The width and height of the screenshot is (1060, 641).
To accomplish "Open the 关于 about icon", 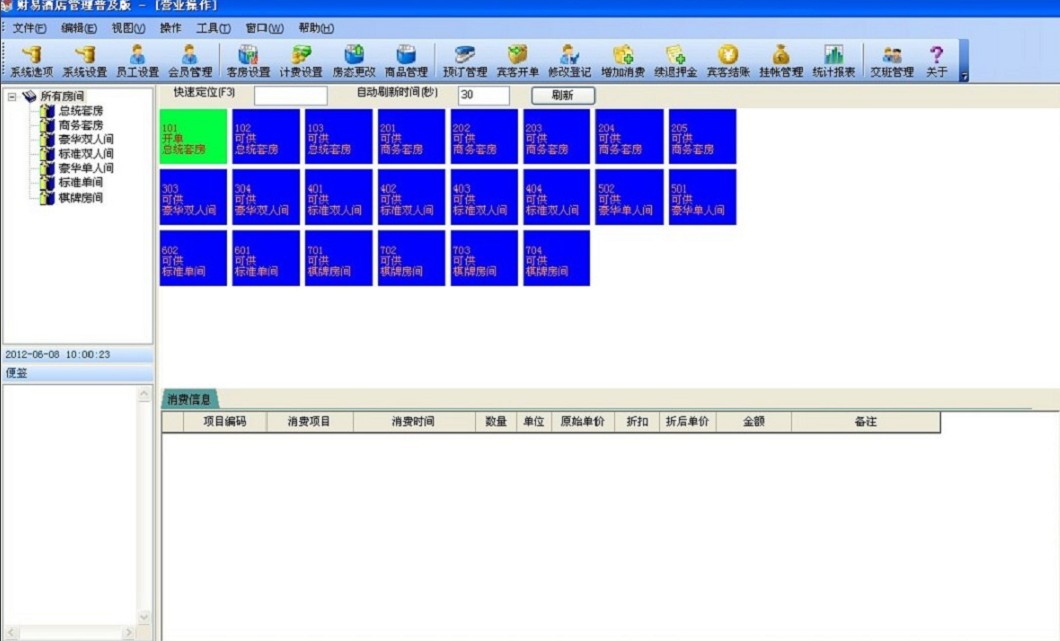I will pos(936,61).
